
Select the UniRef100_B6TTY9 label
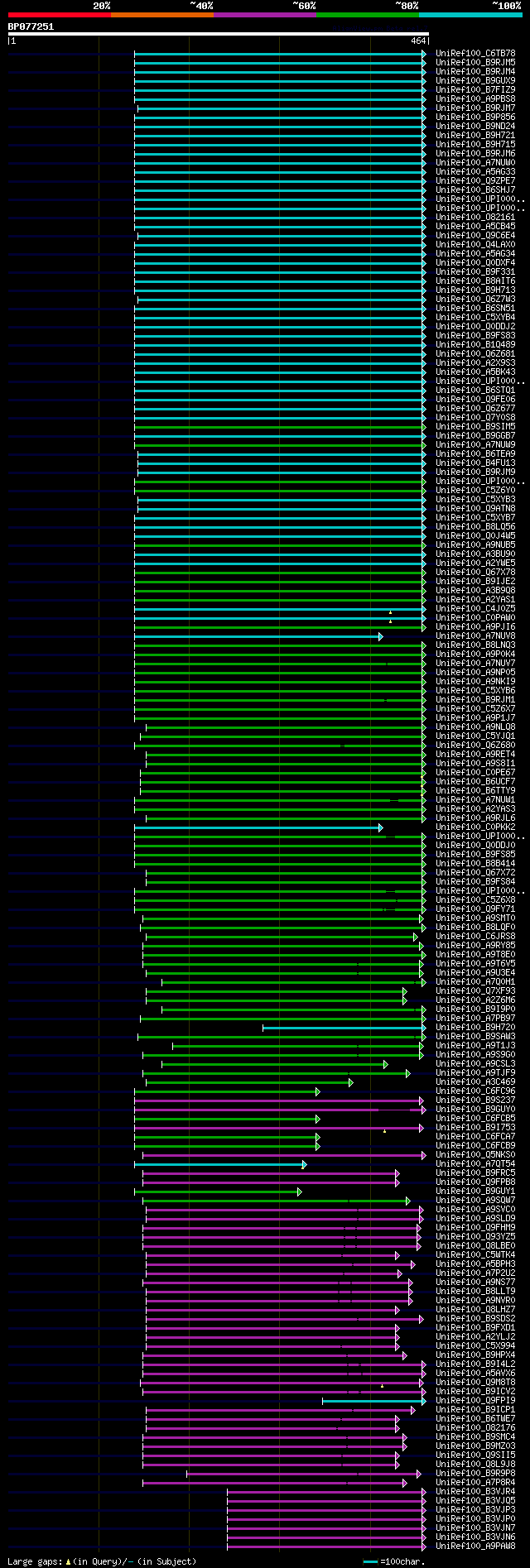pos(475,790)
